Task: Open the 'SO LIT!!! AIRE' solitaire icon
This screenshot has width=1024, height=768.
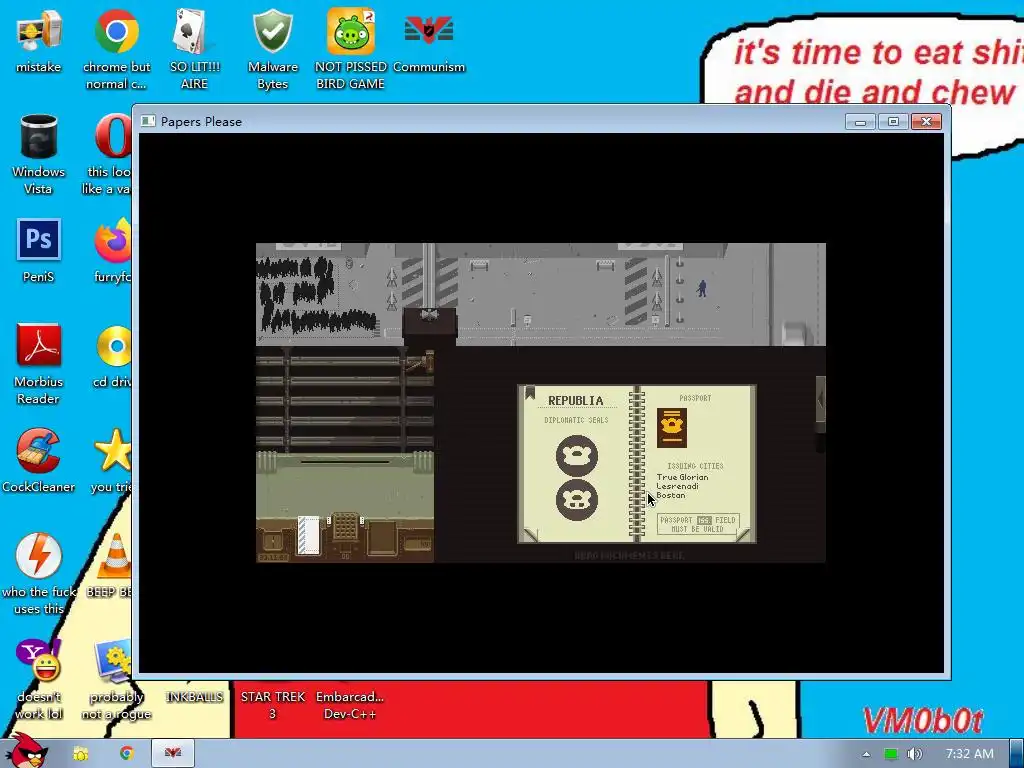Action: coord(194,49)
